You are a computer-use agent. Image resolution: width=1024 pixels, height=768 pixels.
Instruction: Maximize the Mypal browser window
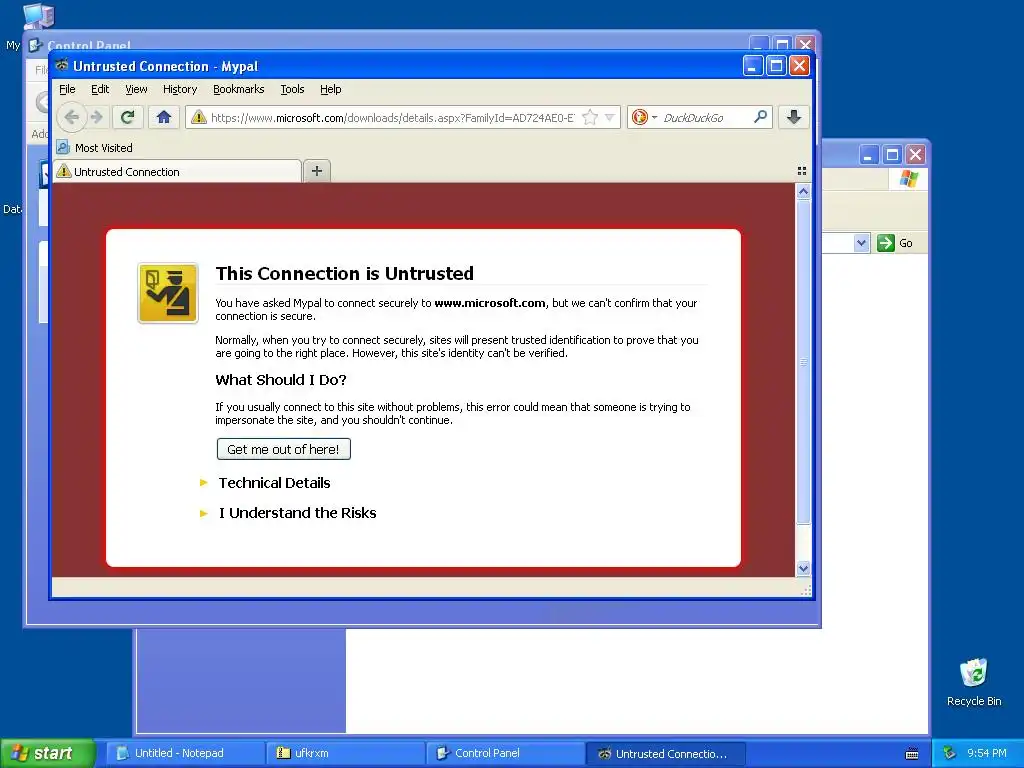[x=776, y=66]
